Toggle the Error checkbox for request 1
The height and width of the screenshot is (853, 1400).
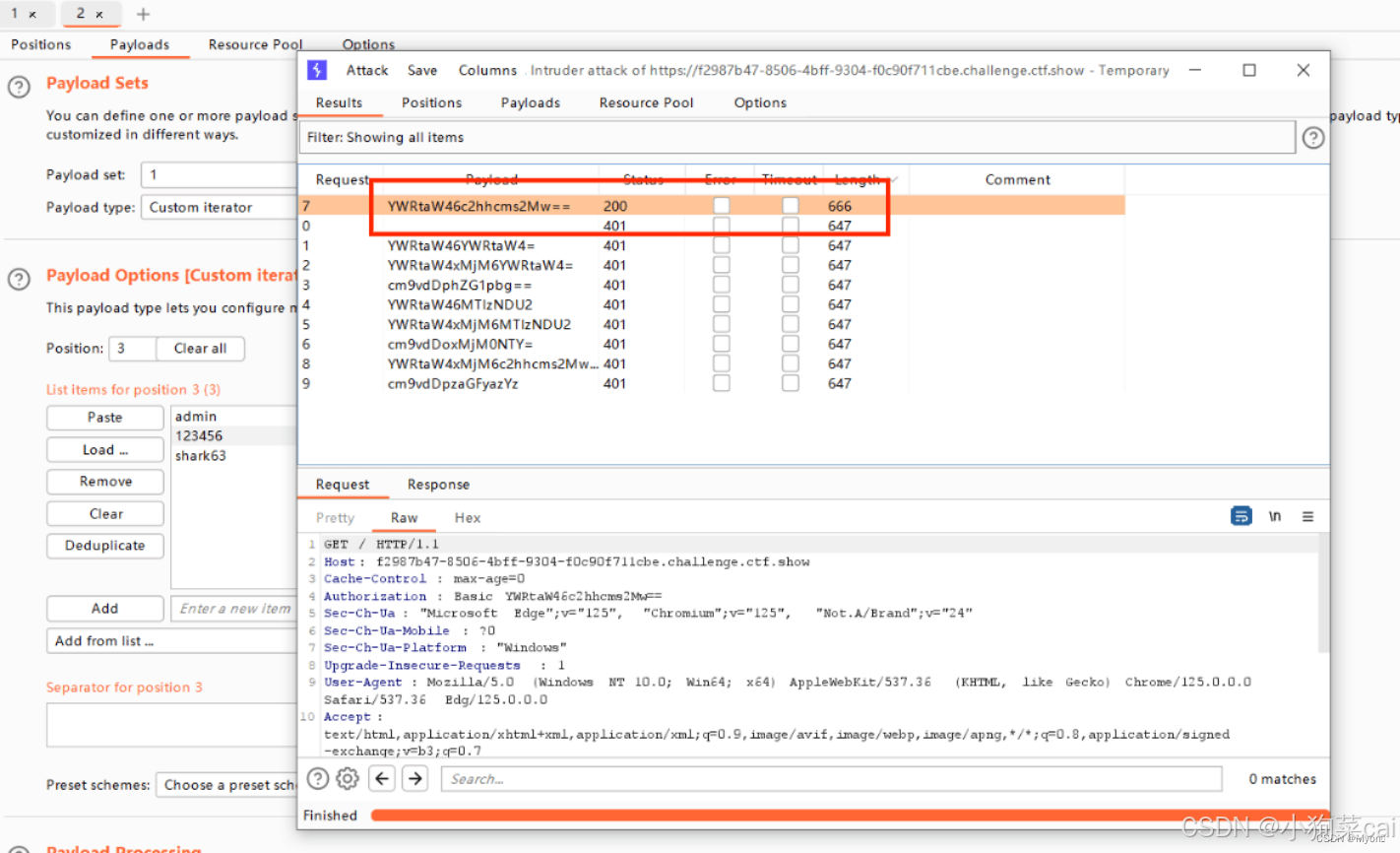[x=722, y=245]
